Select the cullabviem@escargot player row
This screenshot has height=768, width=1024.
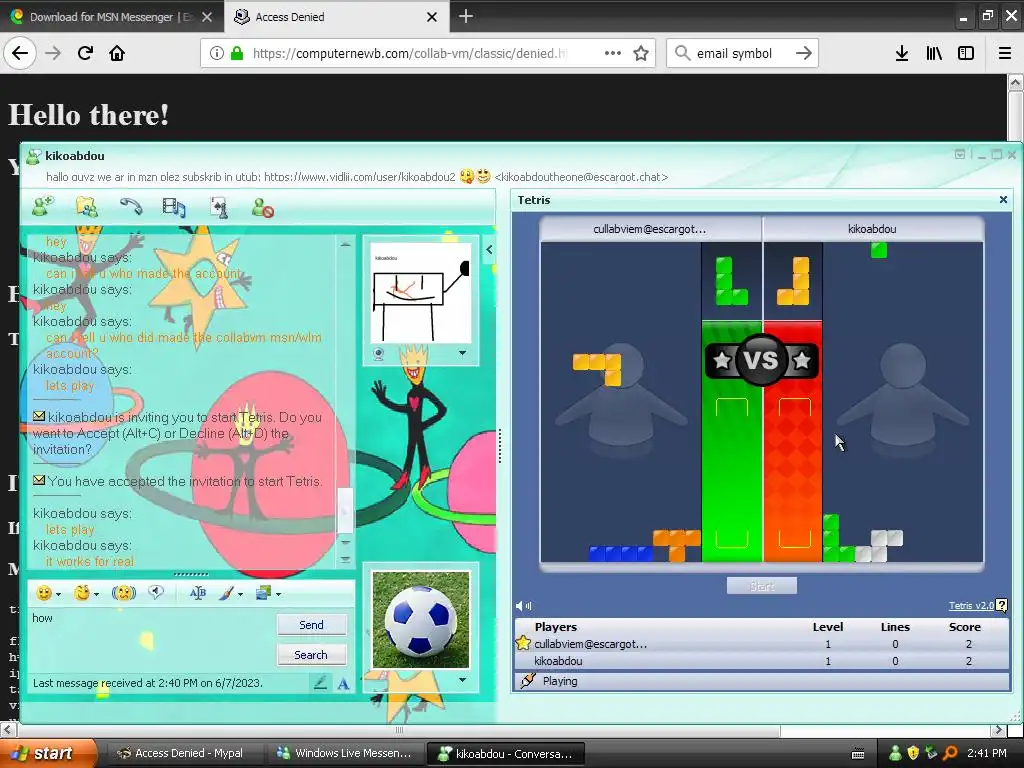(x=761, y=644)
